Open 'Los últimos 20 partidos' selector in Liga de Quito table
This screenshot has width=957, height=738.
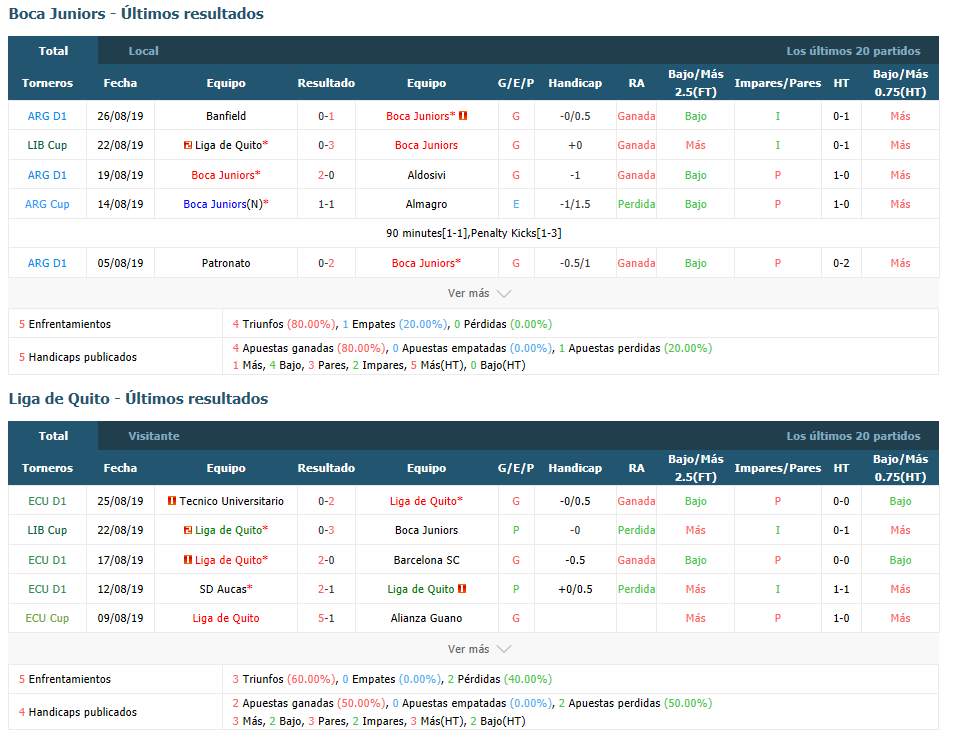[853, 436]
